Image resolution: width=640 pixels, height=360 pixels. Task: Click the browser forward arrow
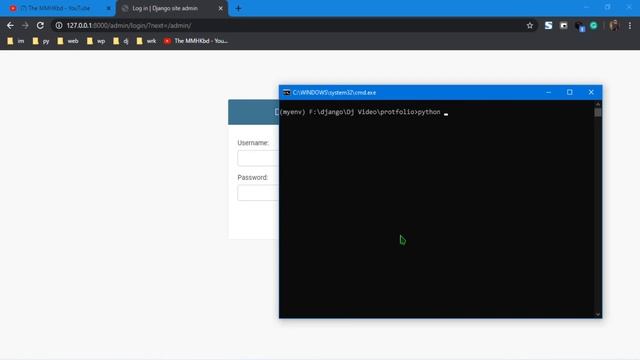[x=25, y=25]
